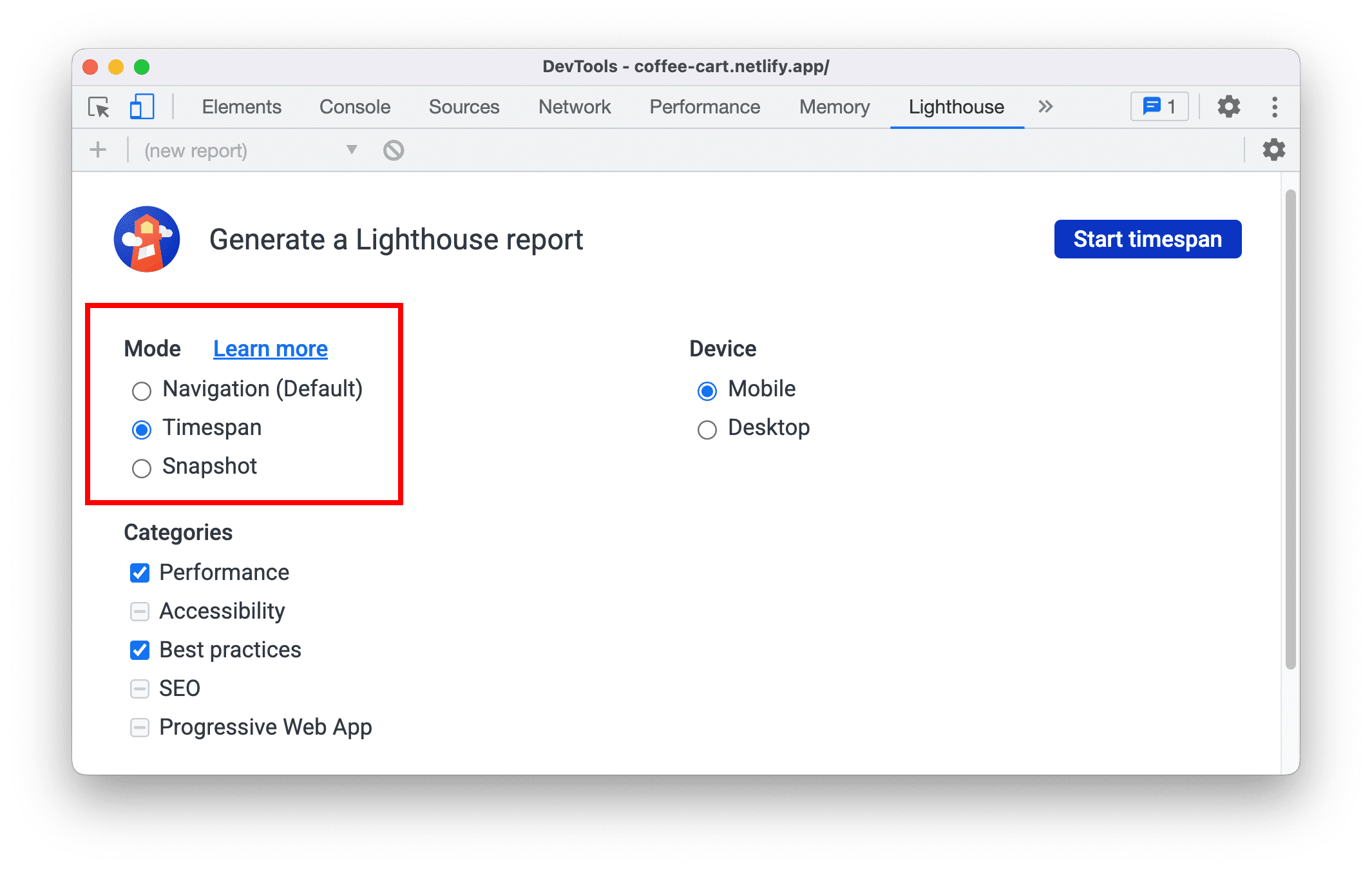Click the cancel report button icon
Image resolution: width=1372 pixels, height=870 pixels.
(x=393, y=152)
